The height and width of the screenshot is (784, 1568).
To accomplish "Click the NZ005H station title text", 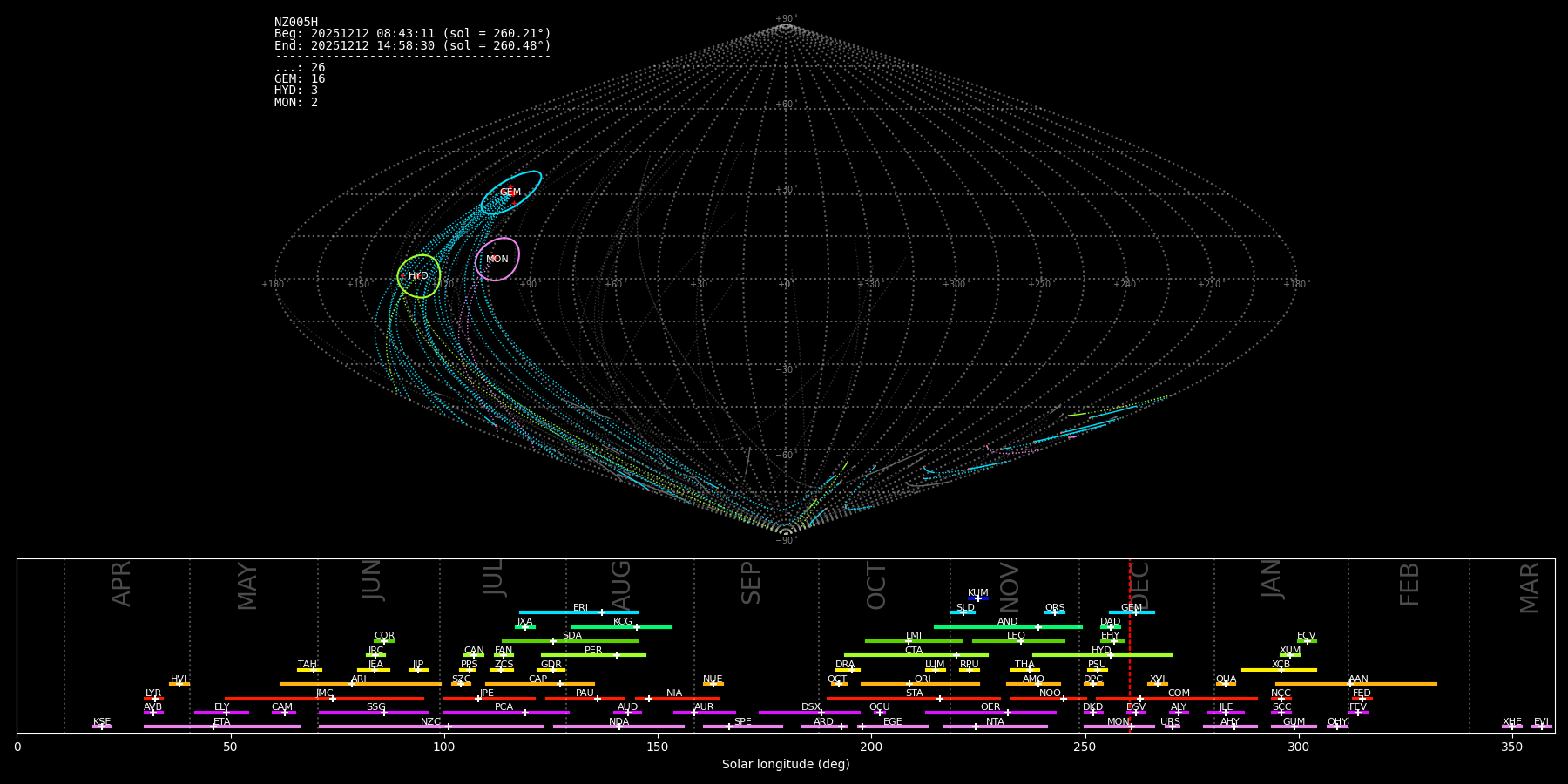I will pos(296,23).
